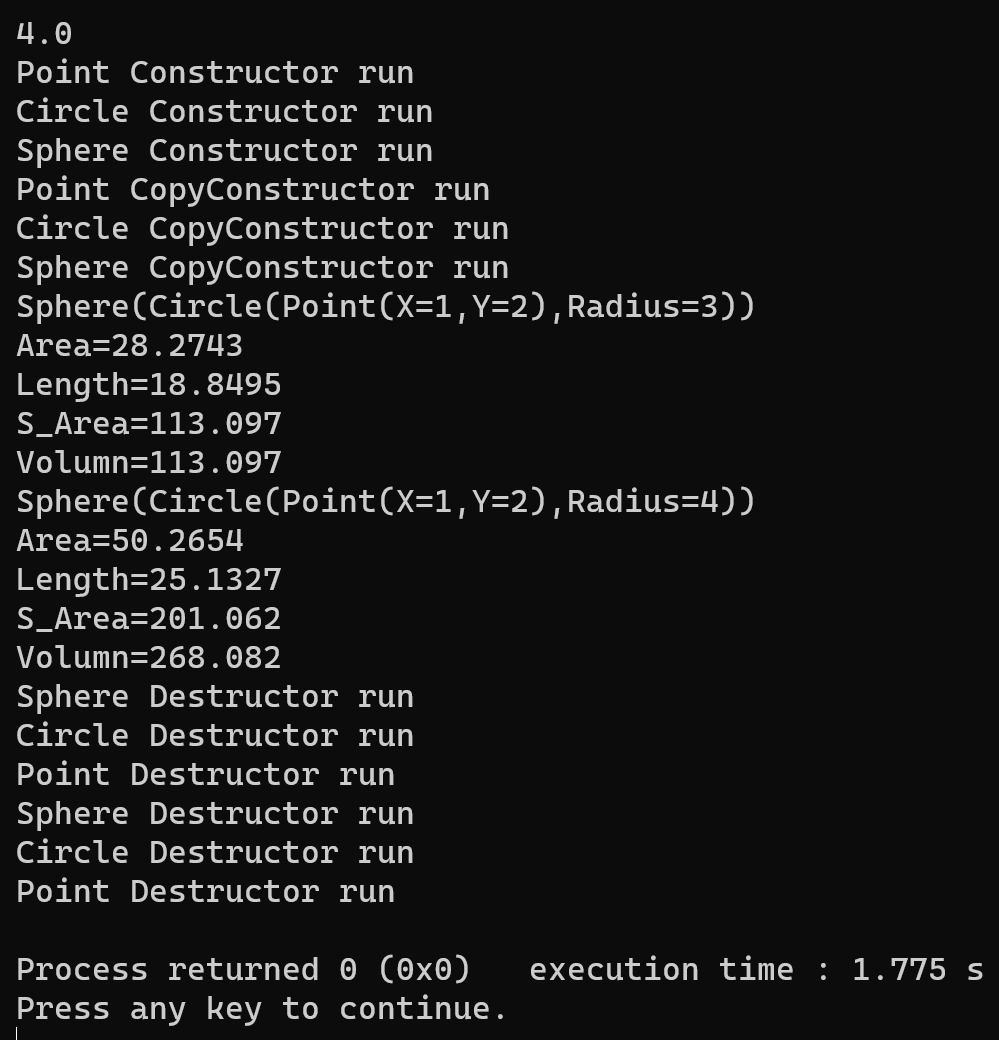This screenshot has height=1040, width=999.
Task: Click the "4.0" output line
Action: [44, 34]
